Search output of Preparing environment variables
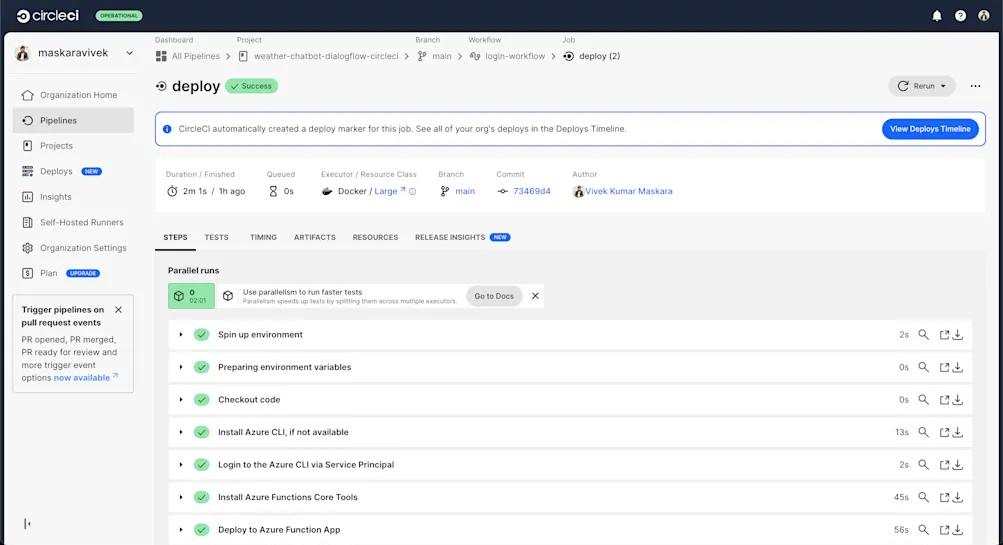This screenshot has width=1003, height=545. coord(924,367)
